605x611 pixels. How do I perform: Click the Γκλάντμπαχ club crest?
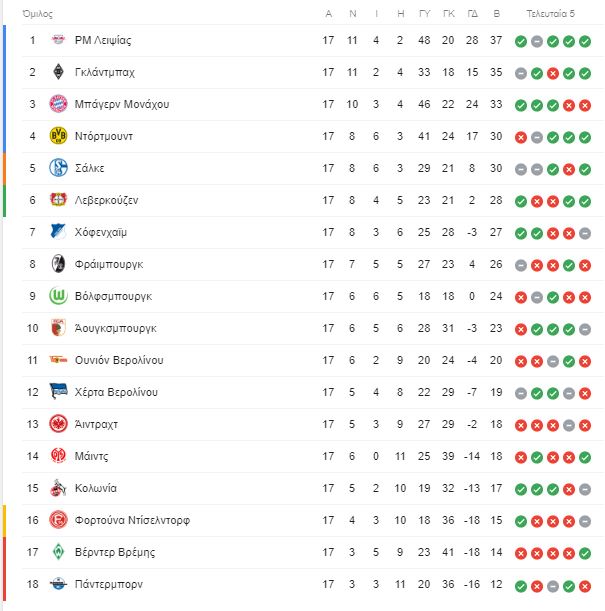(x=58, y=72)
